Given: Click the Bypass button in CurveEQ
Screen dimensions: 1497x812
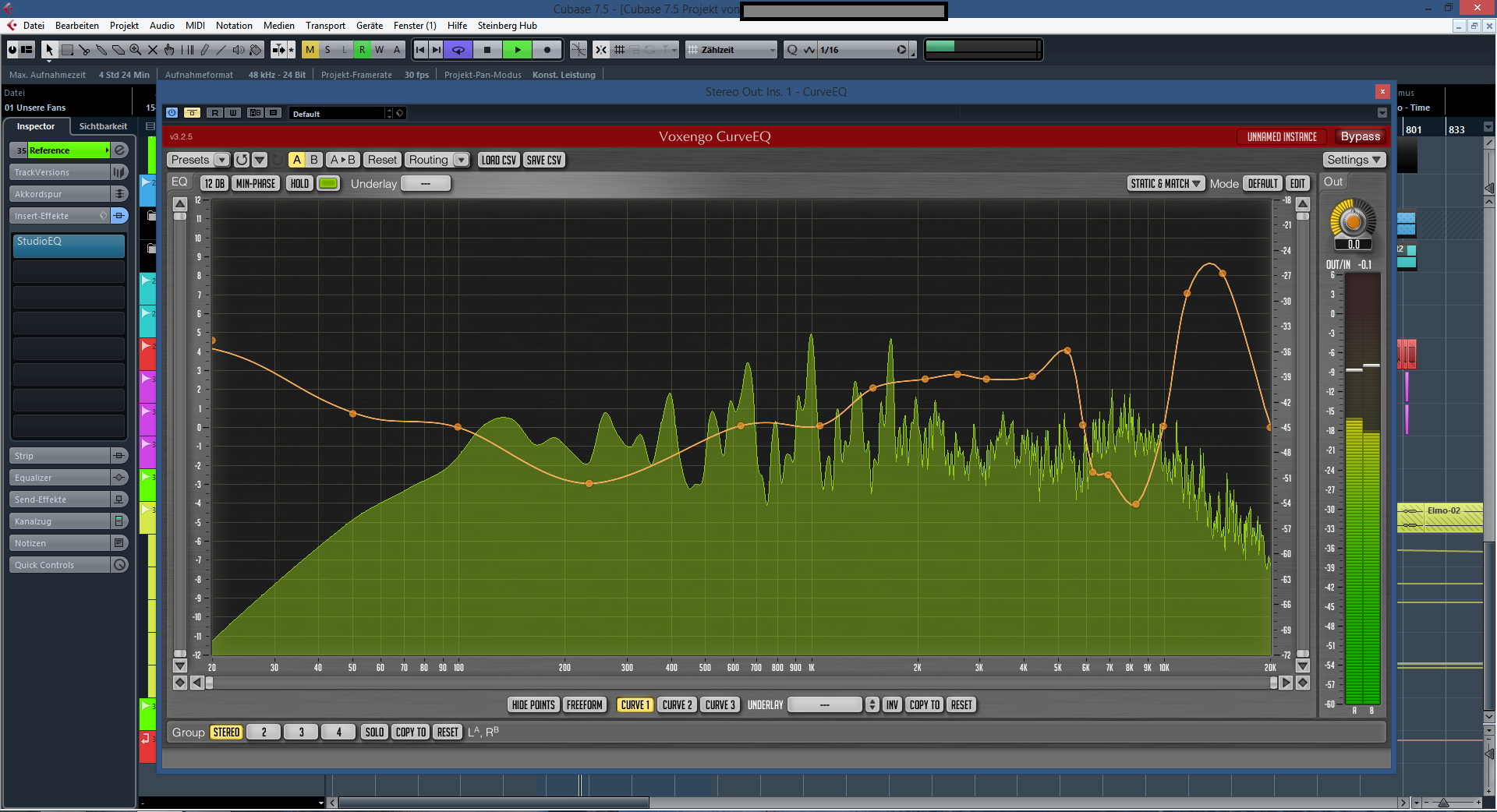Looking at the screenshot, I should (1360, 136).
